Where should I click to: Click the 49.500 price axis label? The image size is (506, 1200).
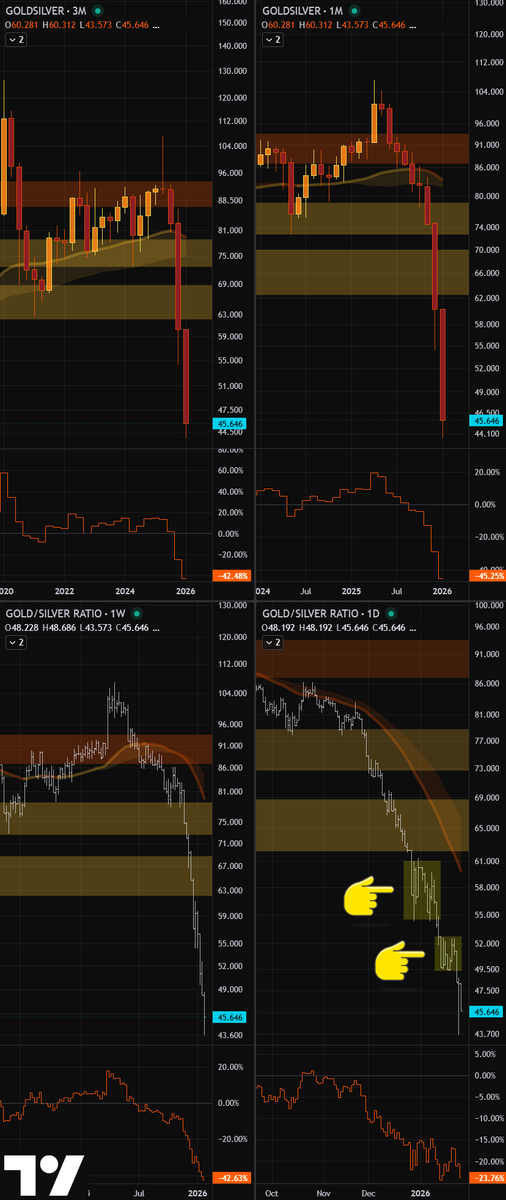pyautogui.click(x=485, y=969)
